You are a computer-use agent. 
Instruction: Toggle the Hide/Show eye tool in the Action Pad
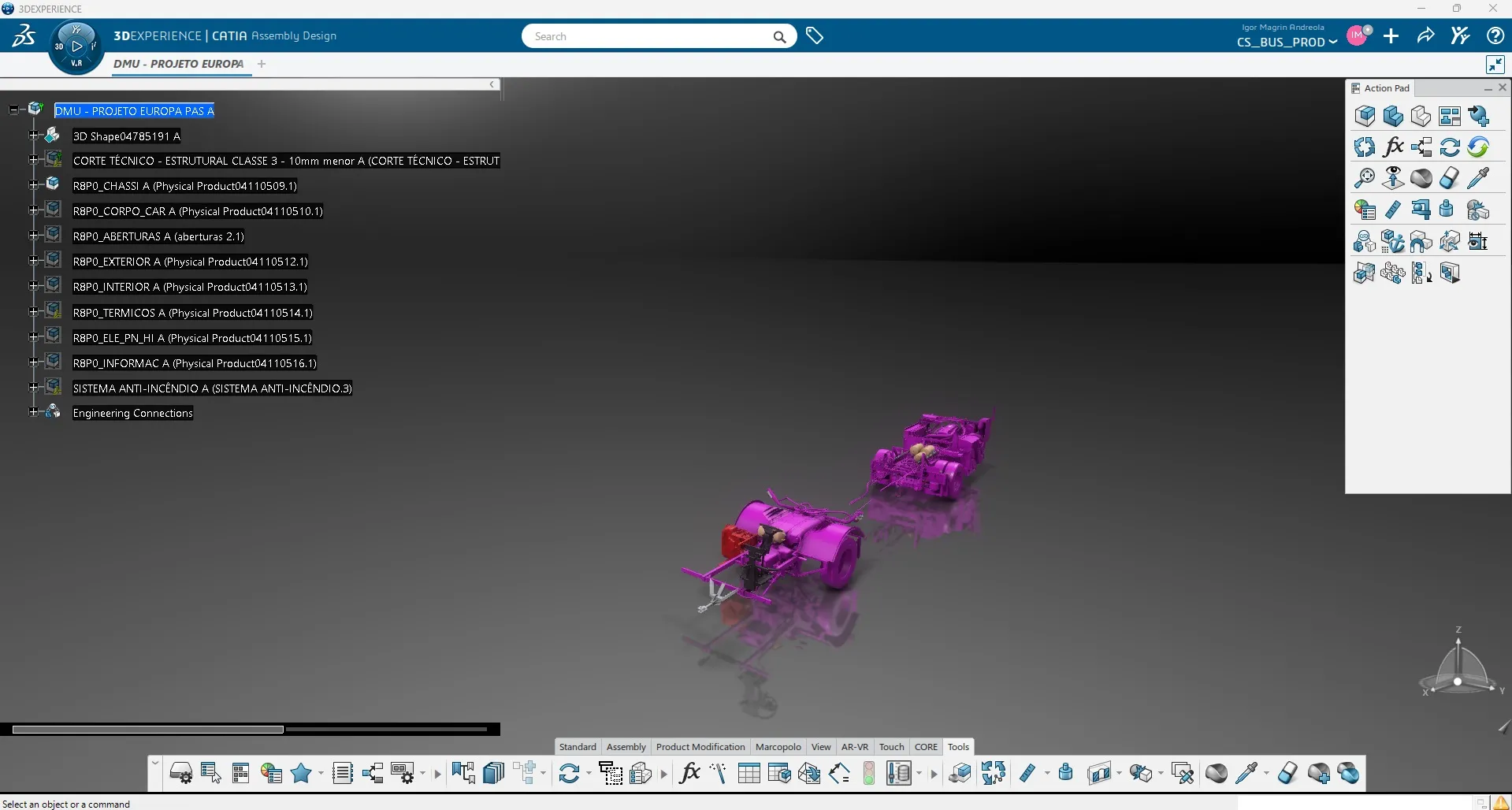tap(1392, 178)
